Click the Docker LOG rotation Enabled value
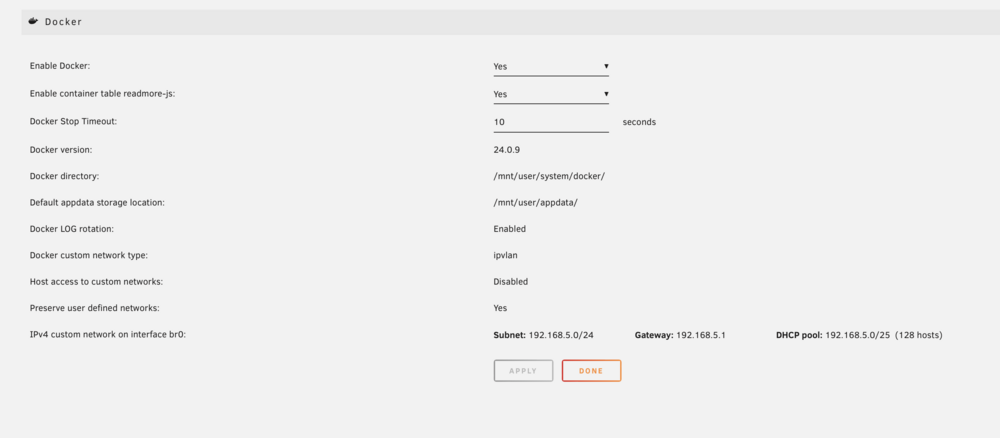Screen dimensions: 1000x438 click(x=510, y=229)
